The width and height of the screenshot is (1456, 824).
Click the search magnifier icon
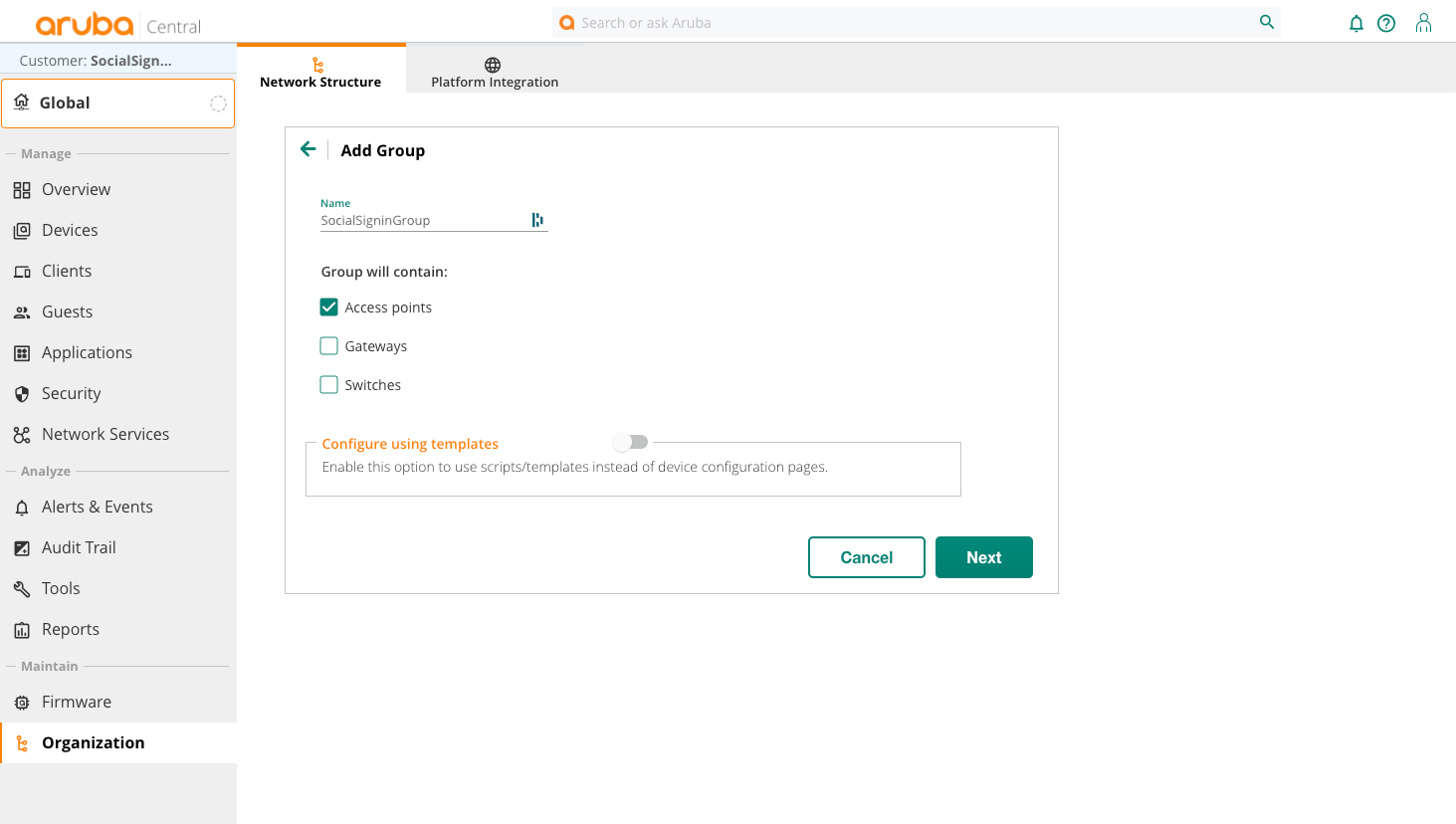[x=1266, y=21]
